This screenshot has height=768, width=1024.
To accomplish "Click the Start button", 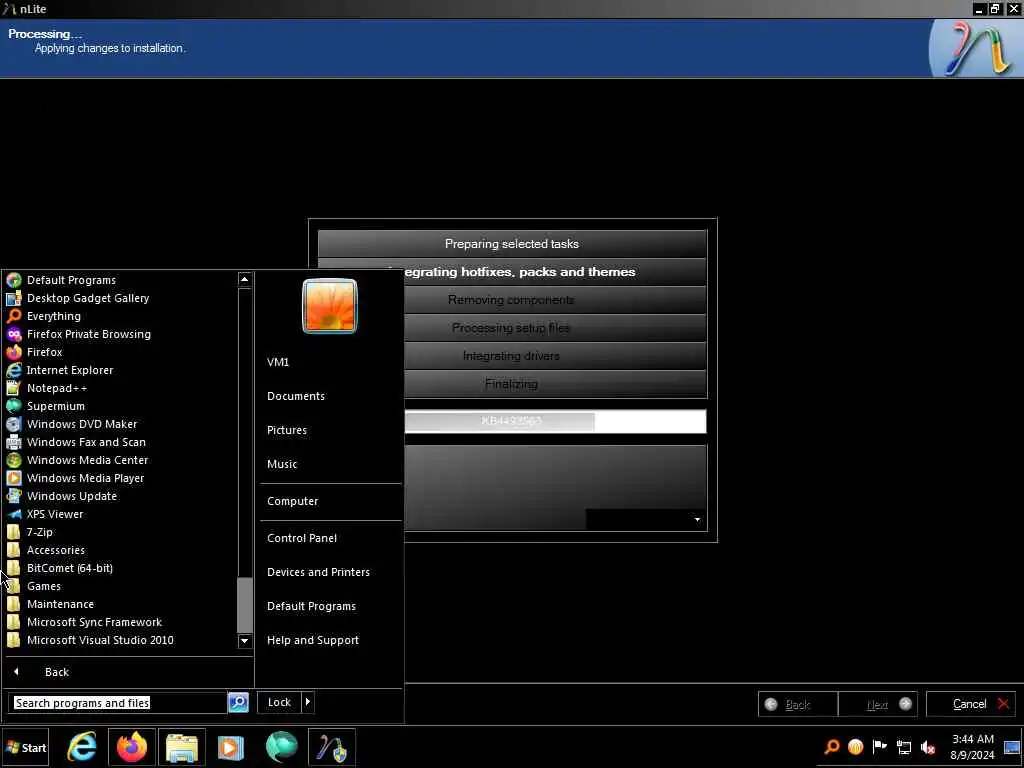I will pyautogui.click(x=25, y=748).
